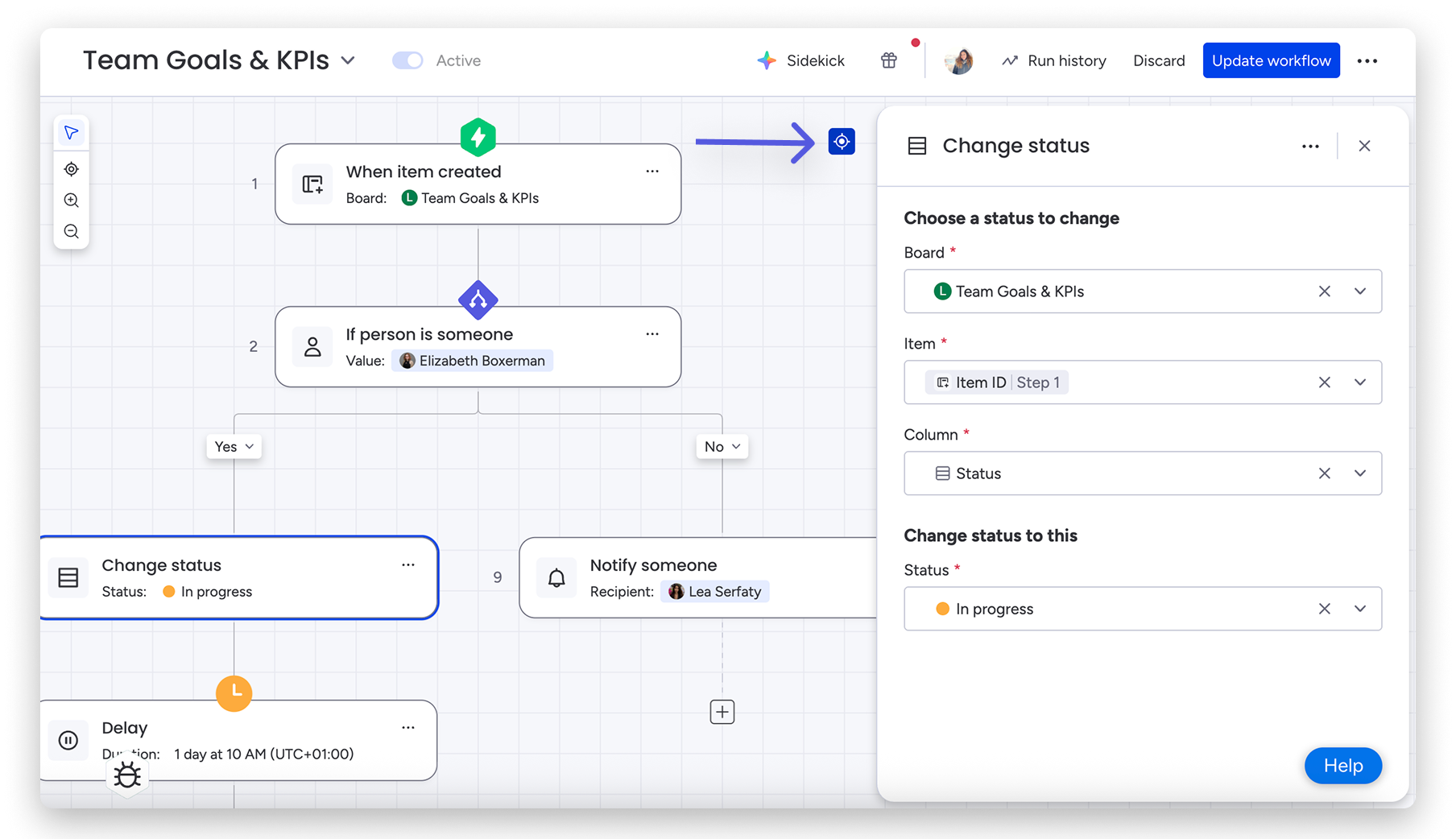
Task: Open the Change status panel more options
Action: pyautogui.click(x=1310, y=146)
